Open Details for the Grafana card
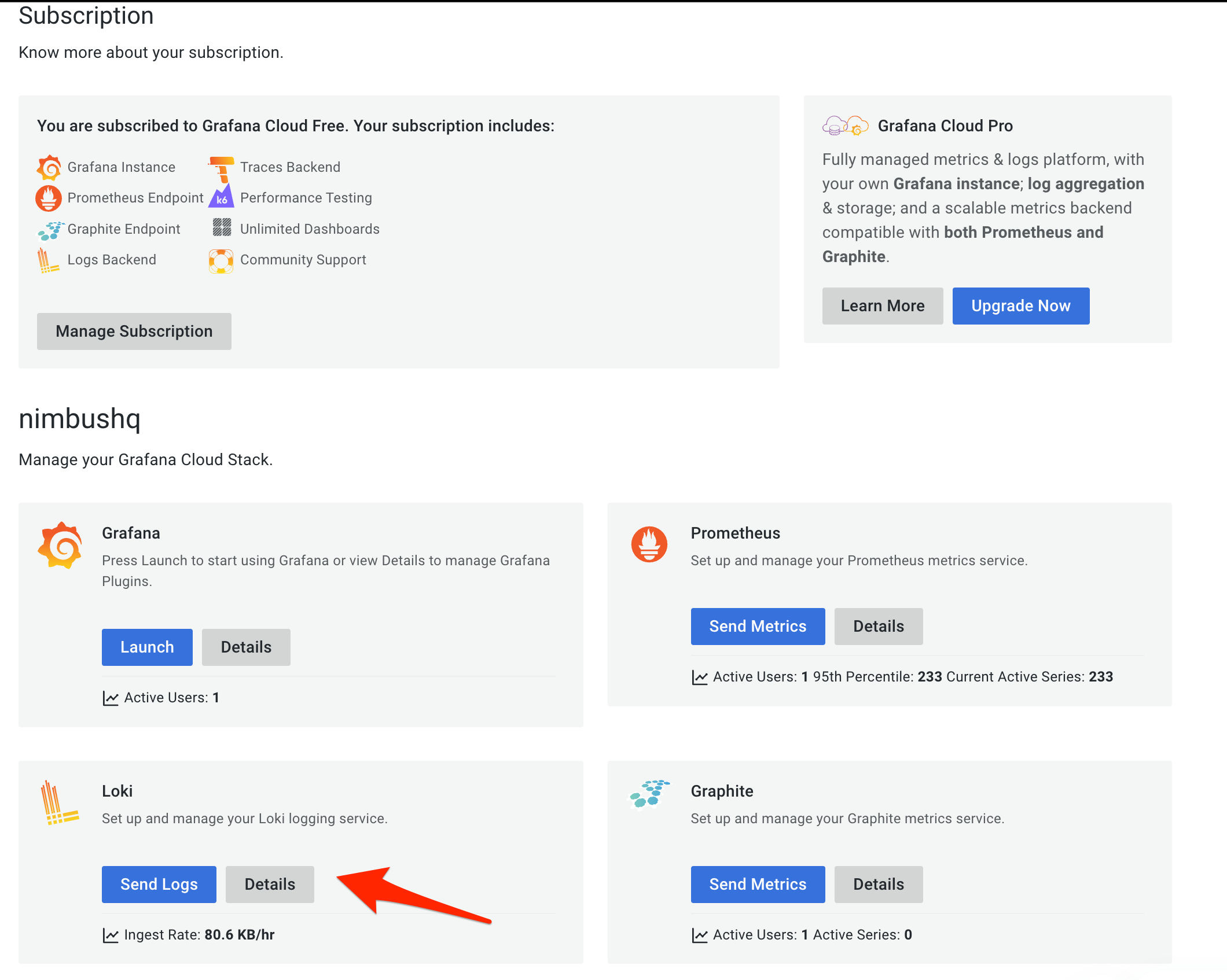Viewport: 1227px width, 980px height. click(246, 647)
